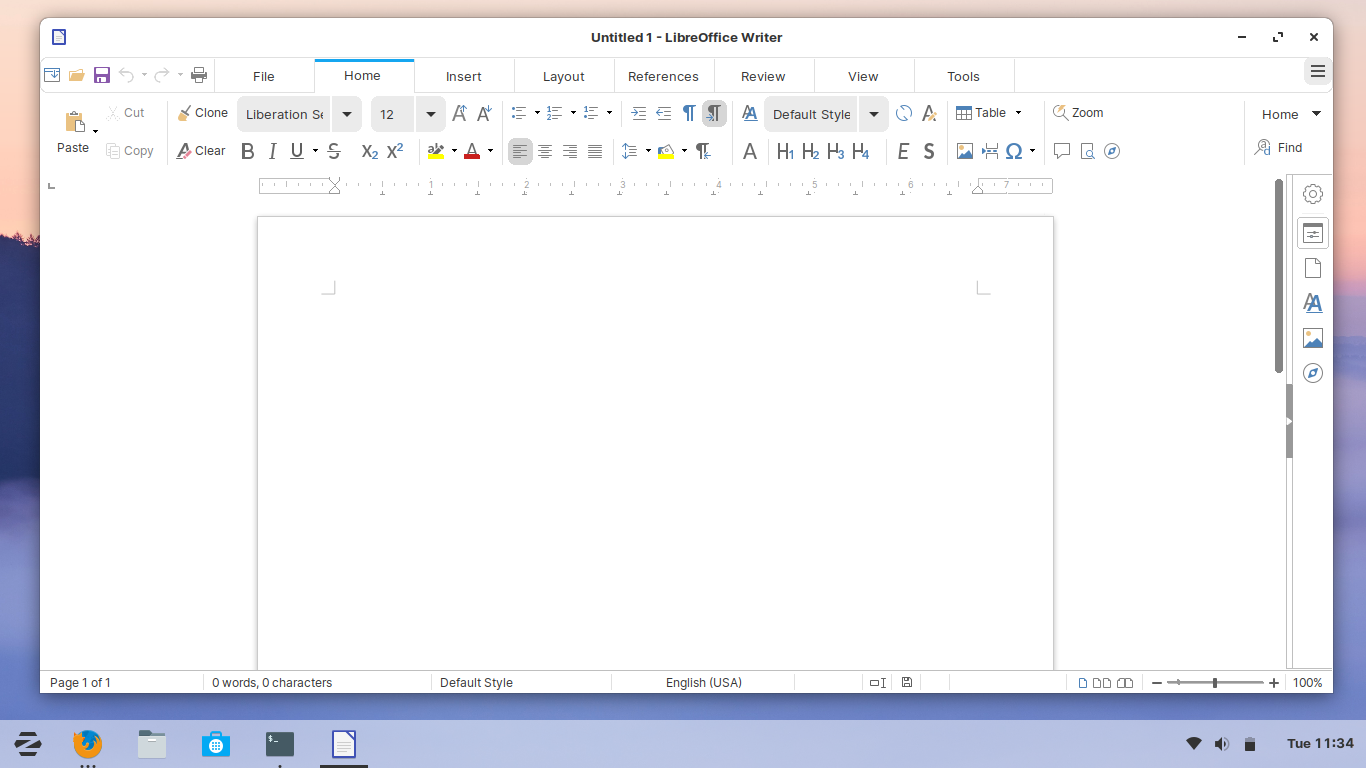Click the Save document icon
This screenshot has height=768, width=1366.
101,75
